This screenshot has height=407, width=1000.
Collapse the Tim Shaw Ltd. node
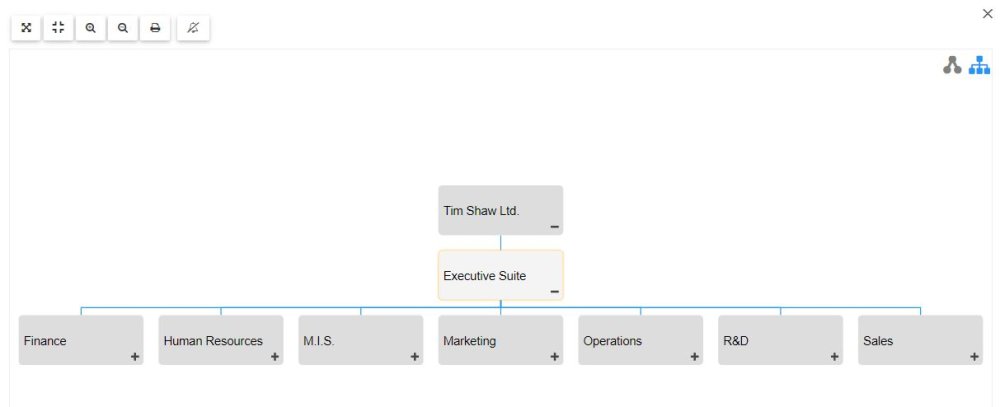[555, 227]
